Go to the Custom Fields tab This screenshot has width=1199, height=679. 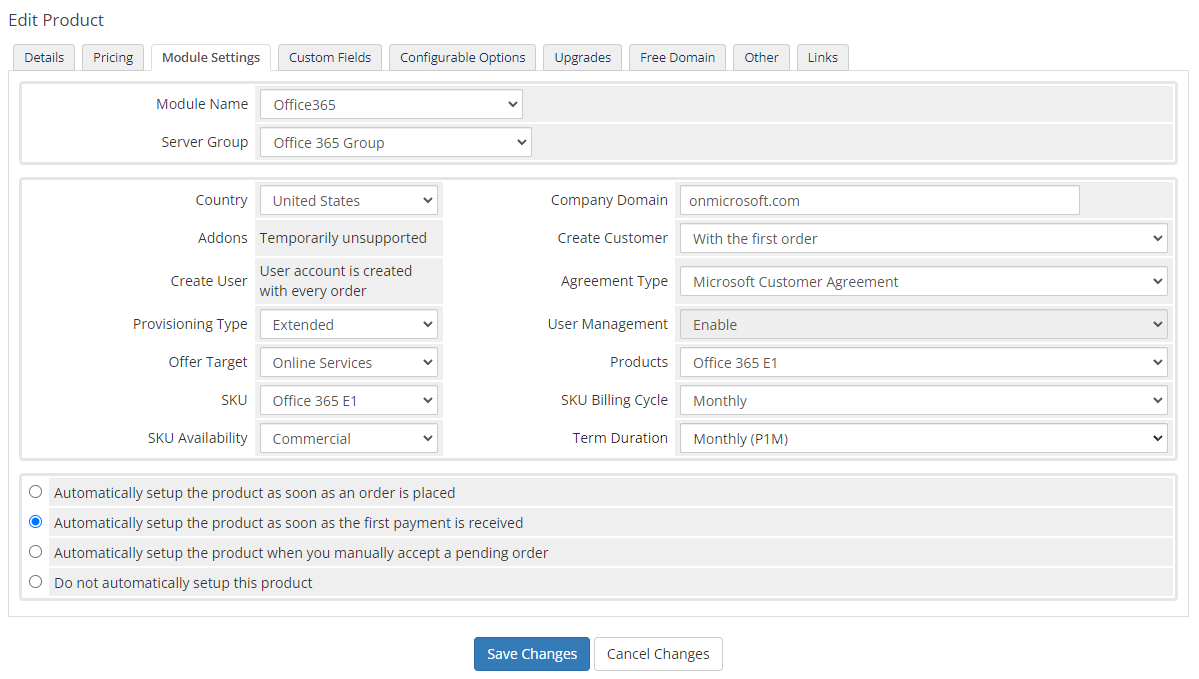click(x=330, y=57)
